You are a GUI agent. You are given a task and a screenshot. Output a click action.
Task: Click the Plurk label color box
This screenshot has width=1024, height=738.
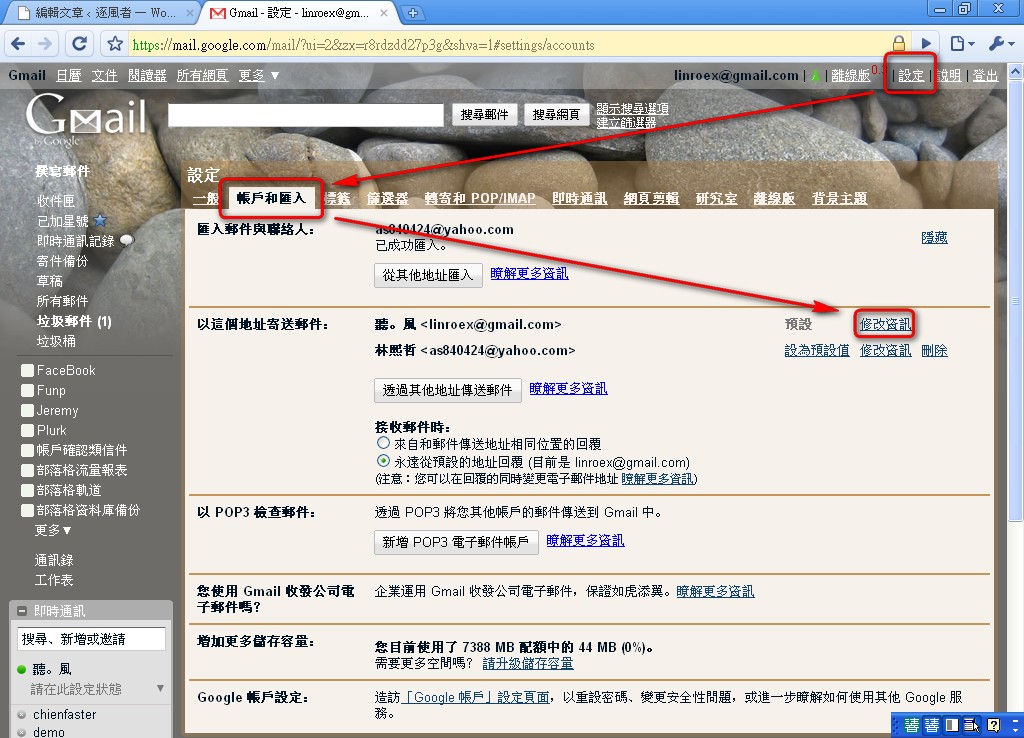pos(27,430)
